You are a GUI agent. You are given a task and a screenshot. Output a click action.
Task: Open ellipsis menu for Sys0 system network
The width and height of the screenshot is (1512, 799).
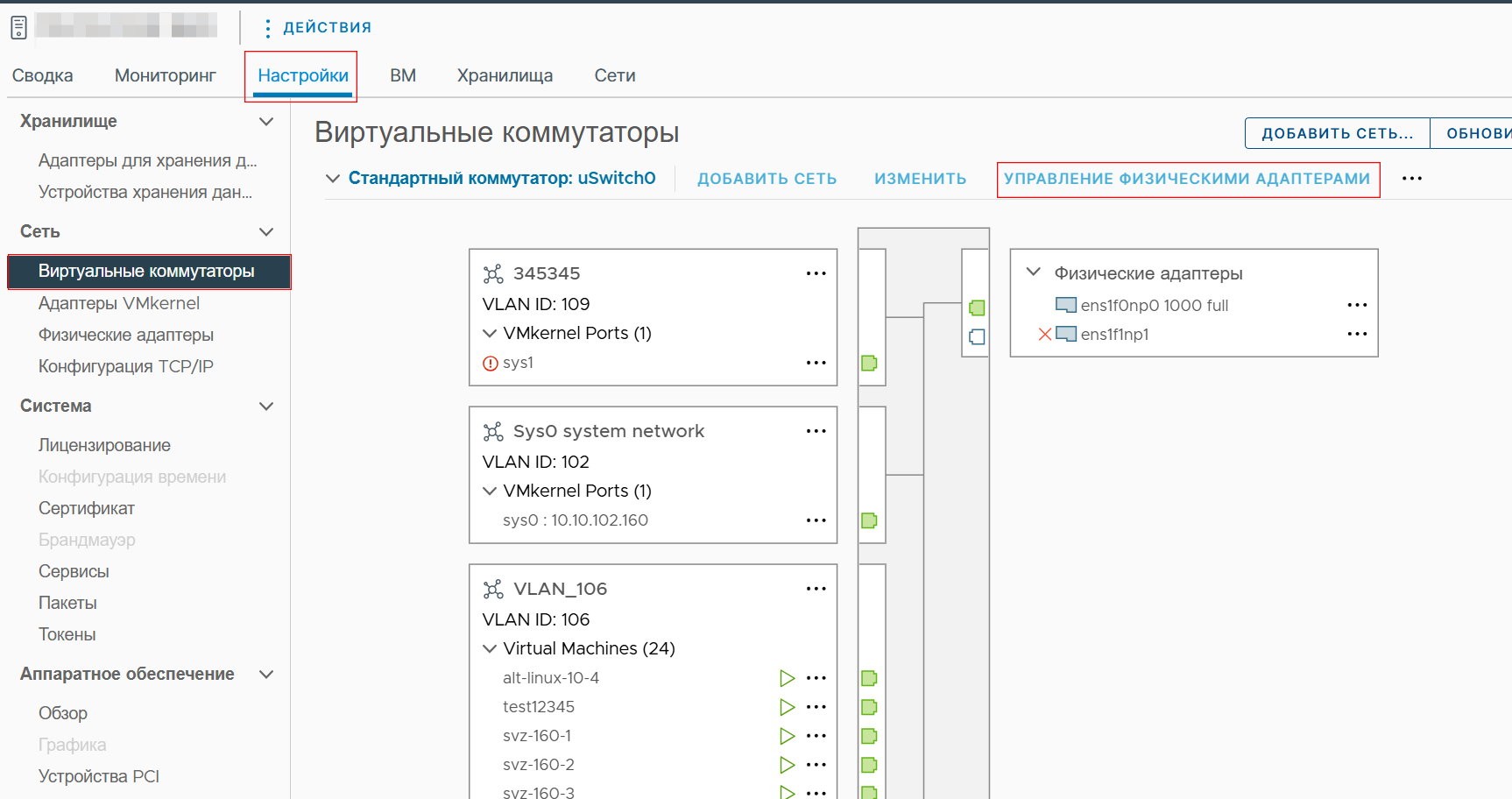click(x=816, y=431)
